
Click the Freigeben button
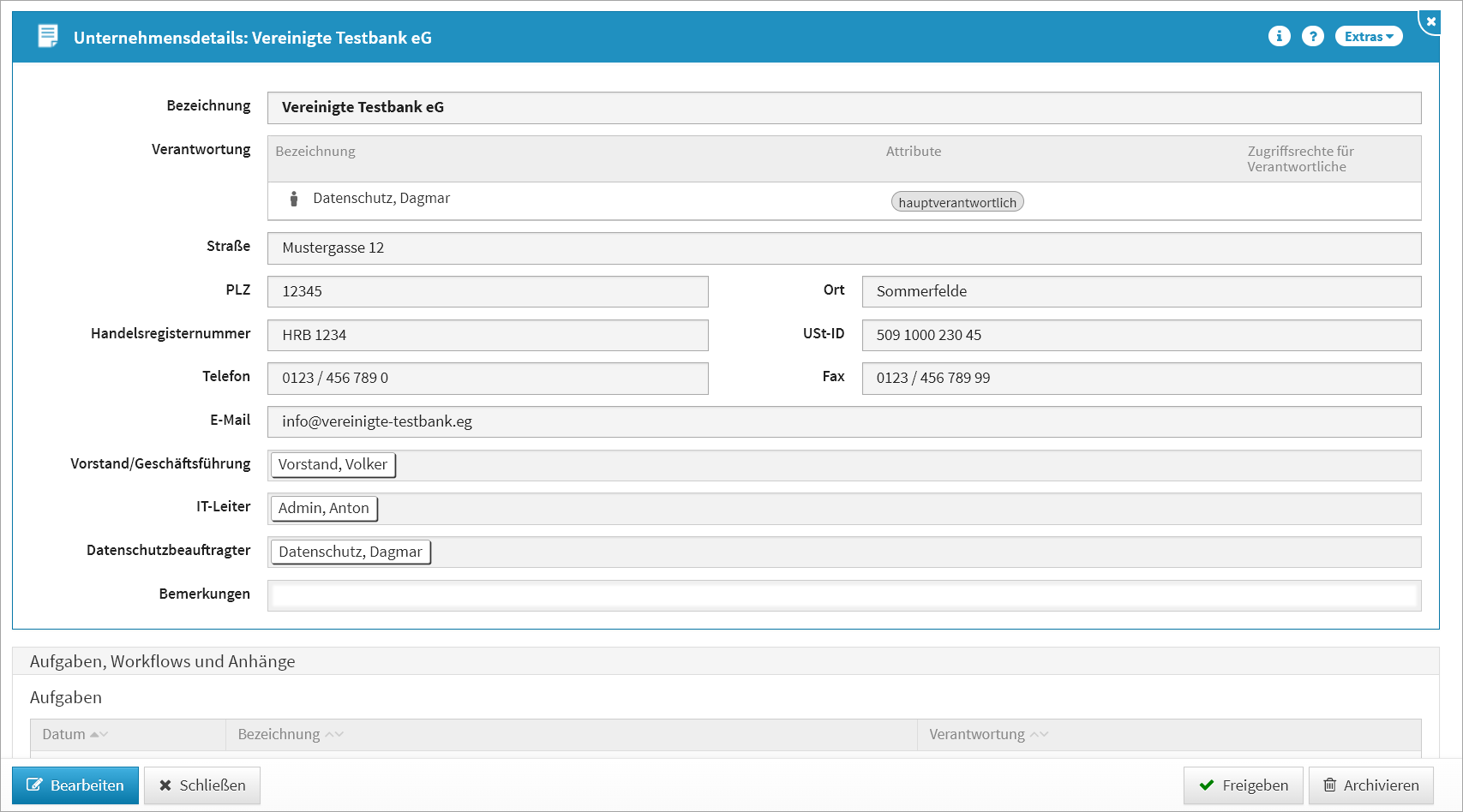pos(1243,785)
